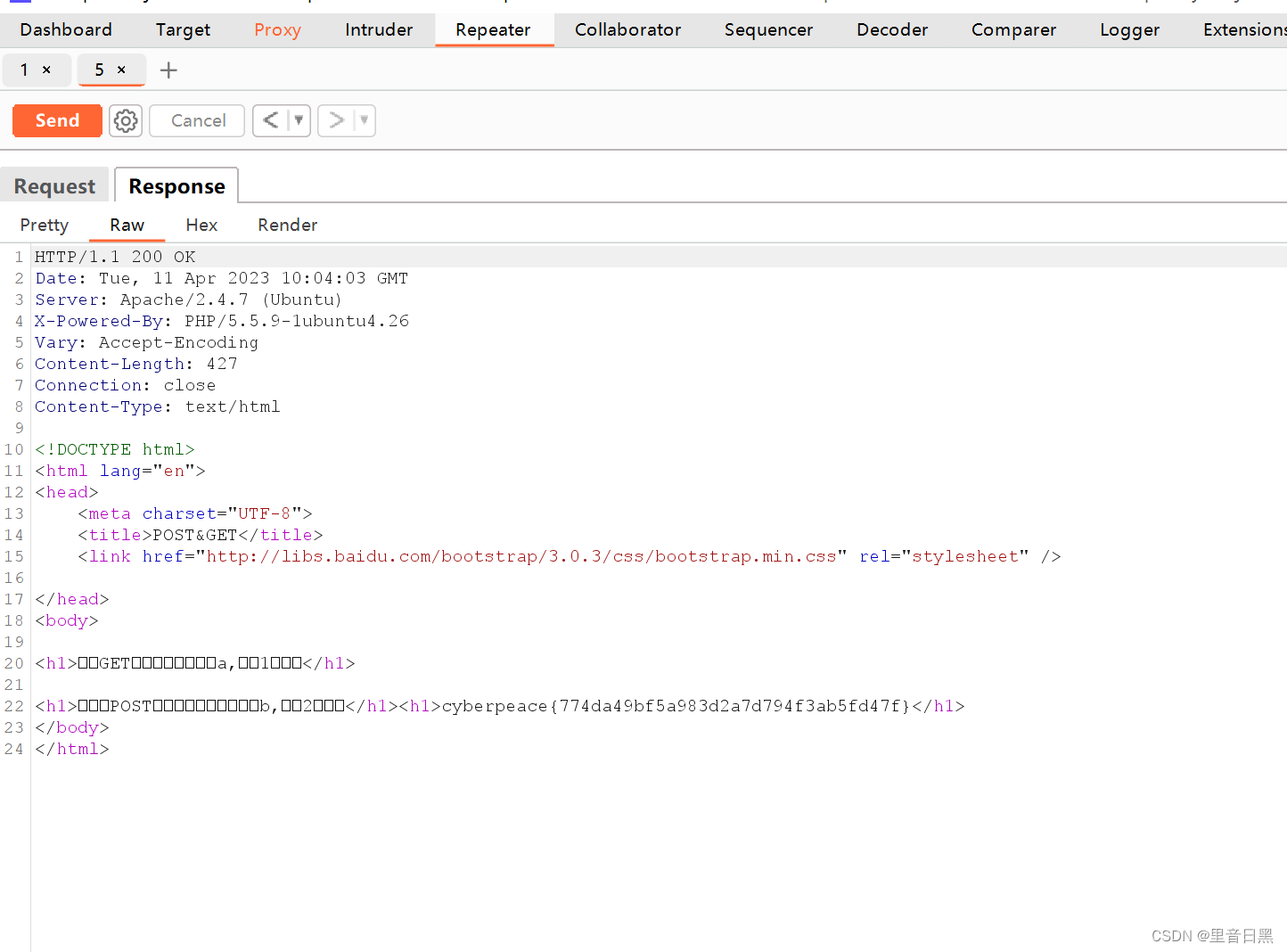This screenshot has width=1287, height=952.
Task: Click the Date header line
Action: pos(221,278)
